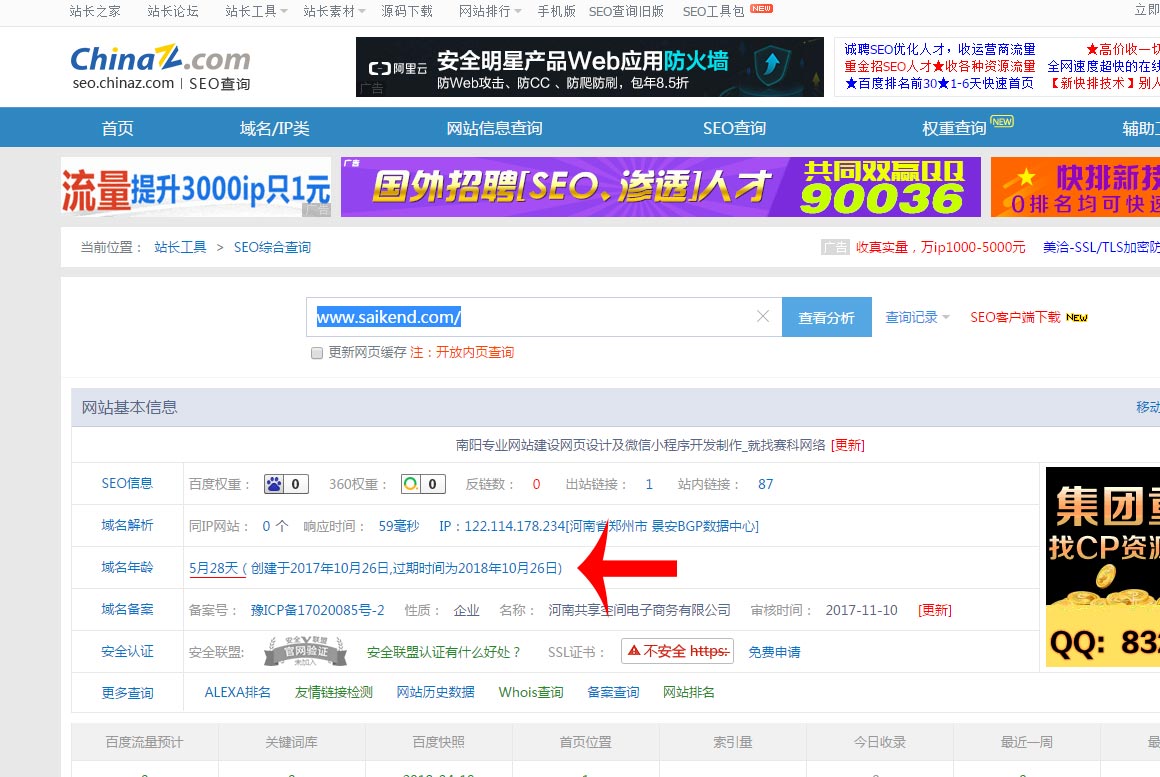Click the 流量提升3000ip只1元 banner
1160x777 pixels.
(x=196, y=186)
